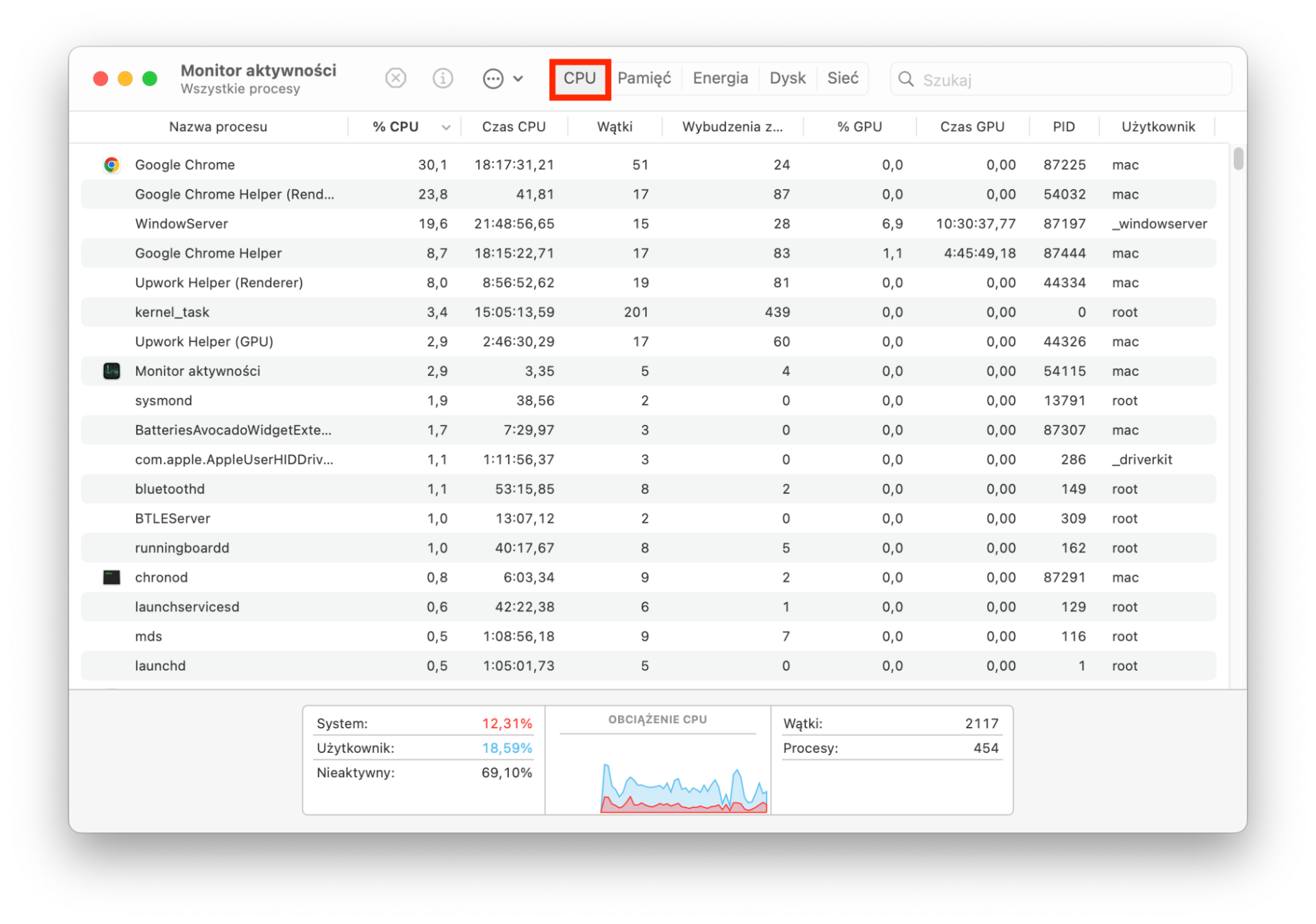The image size is (1316, 924).
Task: Click the Monitor aktywności row icon
Action: (111, 371)
